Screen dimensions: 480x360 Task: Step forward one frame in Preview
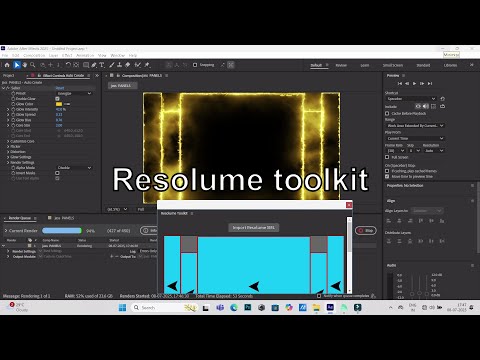pyautogui.click(x=422, y=83)
